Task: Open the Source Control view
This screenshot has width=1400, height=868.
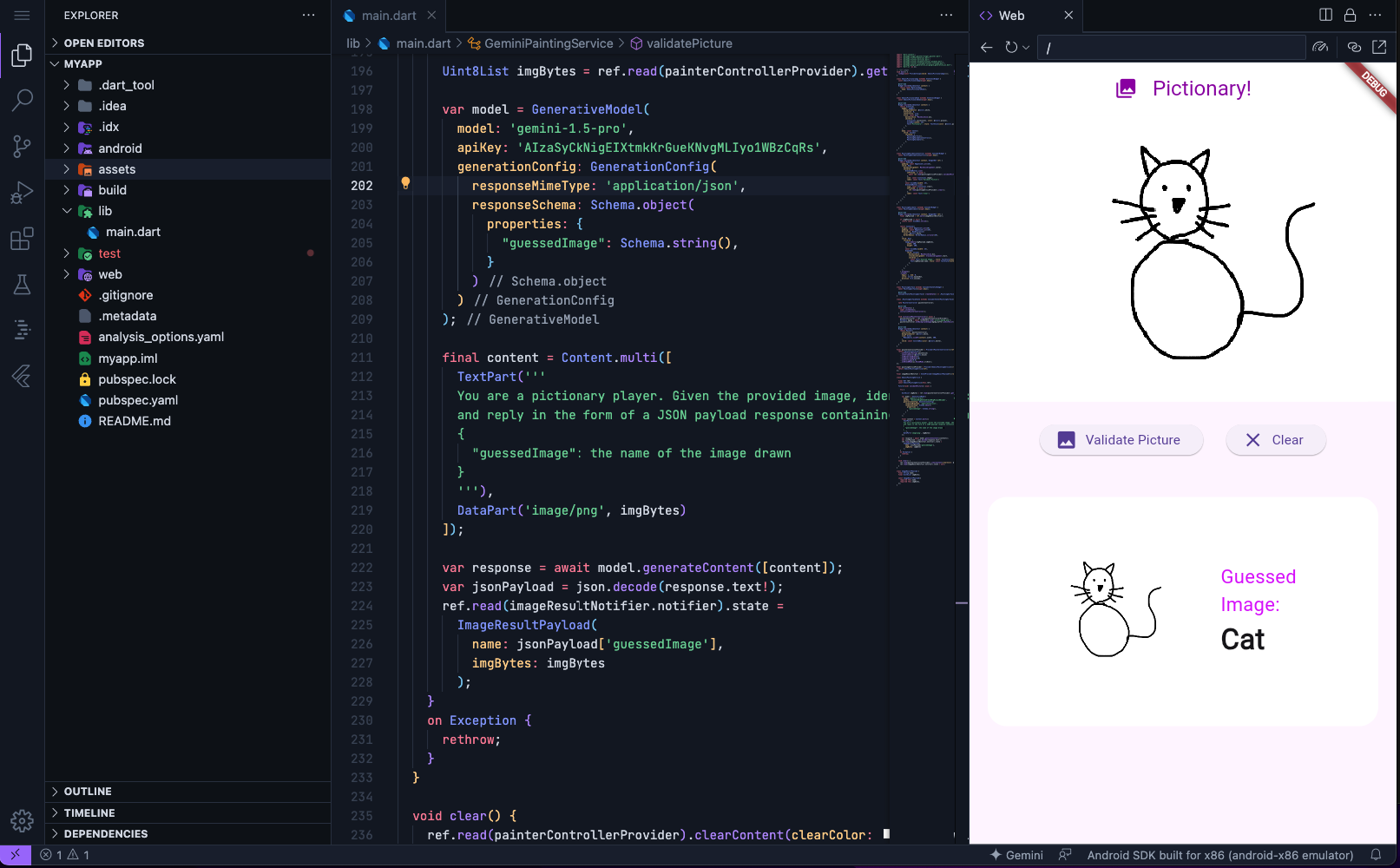Action: [22, 146]
